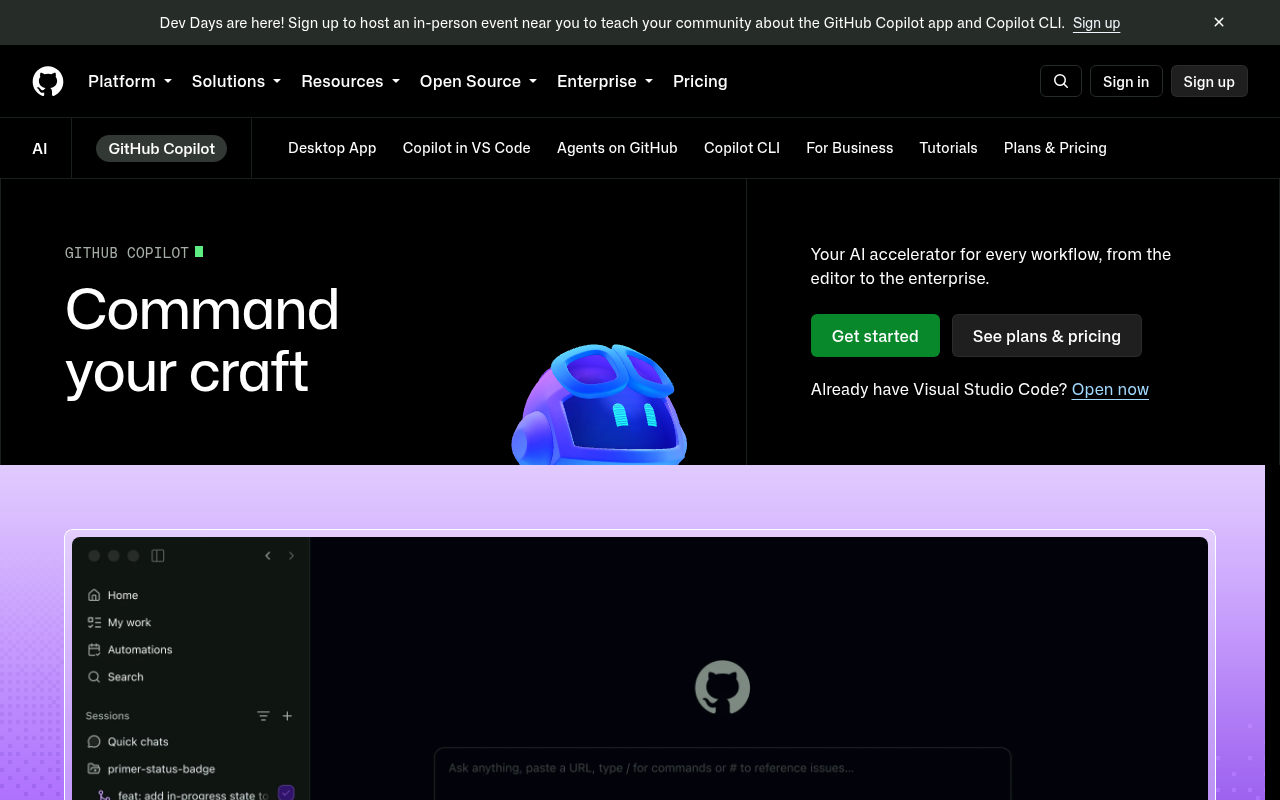The height and width of the screenshot is (800, 1280).
Task: Click the Ask anything input field
Action: coord(722,773)
